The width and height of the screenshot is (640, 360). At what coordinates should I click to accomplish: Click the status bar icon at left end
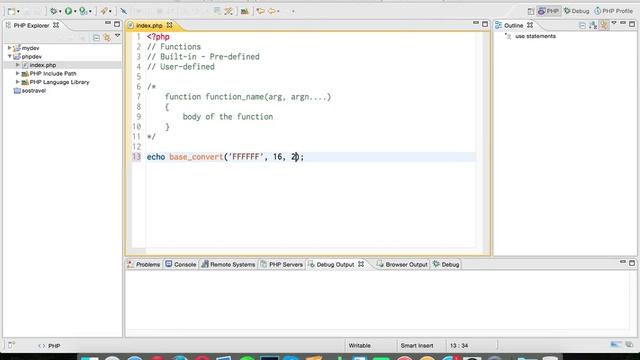pos(11,346)
